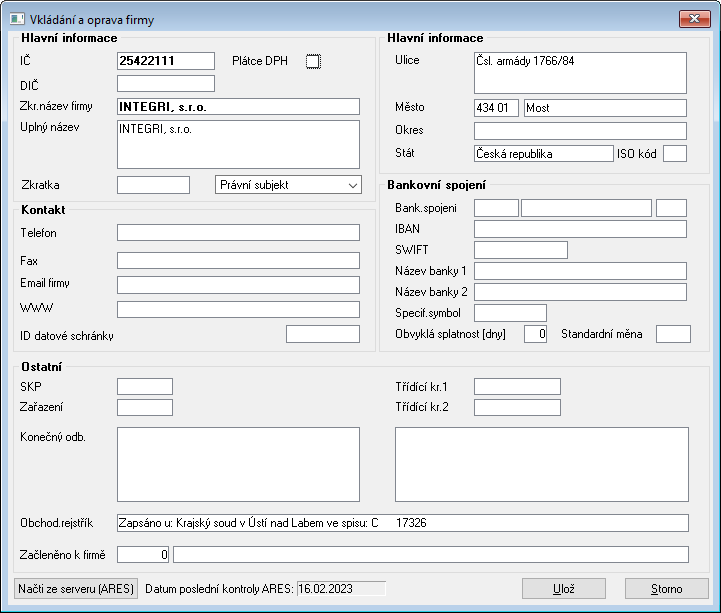
Task: Click the first Bank.spojeni prefix field
Action: [496, 208]
